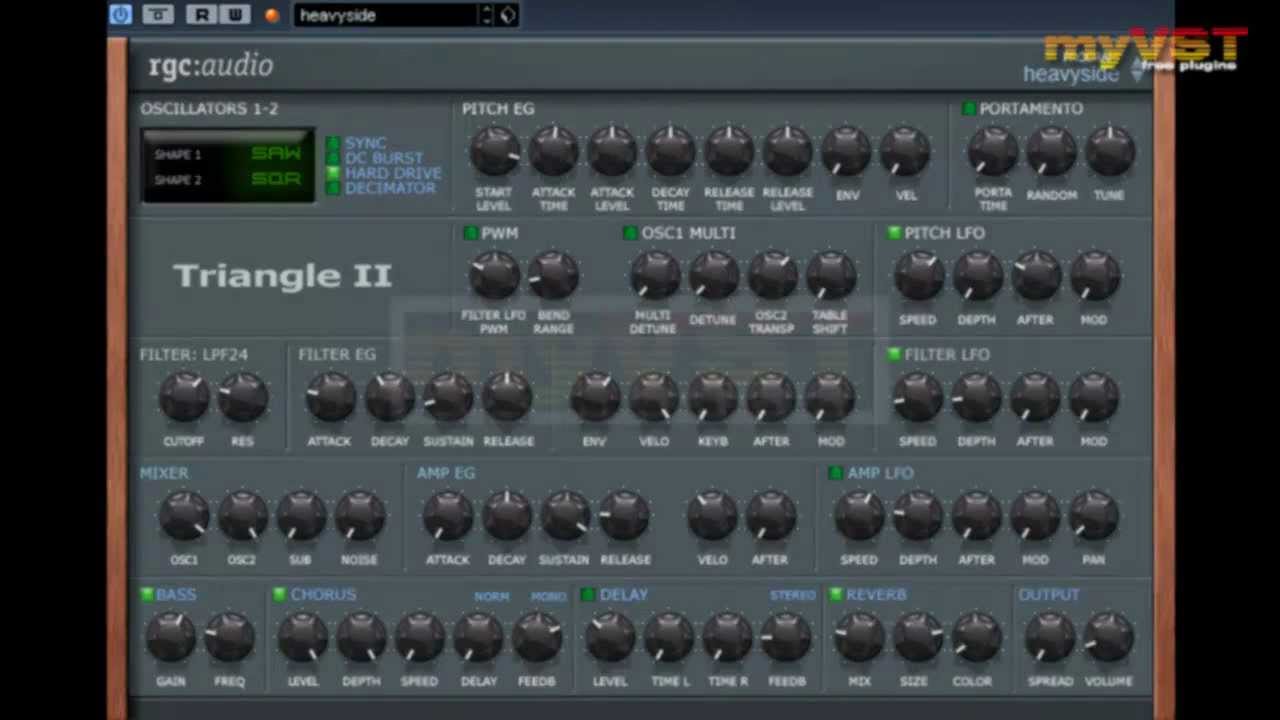Change Shape 2 SQR waveform
This screenshot has width=1280, height=720.
click(x=276, y=180)
